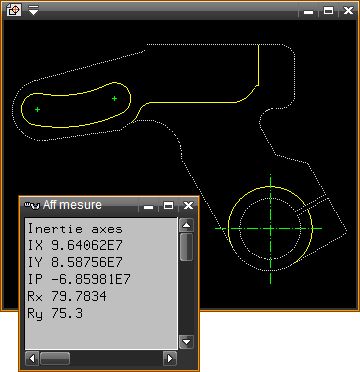The height and width of the screenshot is (372, 360).
Task: Minimize the main drawing window
Action: click(309, 11)
